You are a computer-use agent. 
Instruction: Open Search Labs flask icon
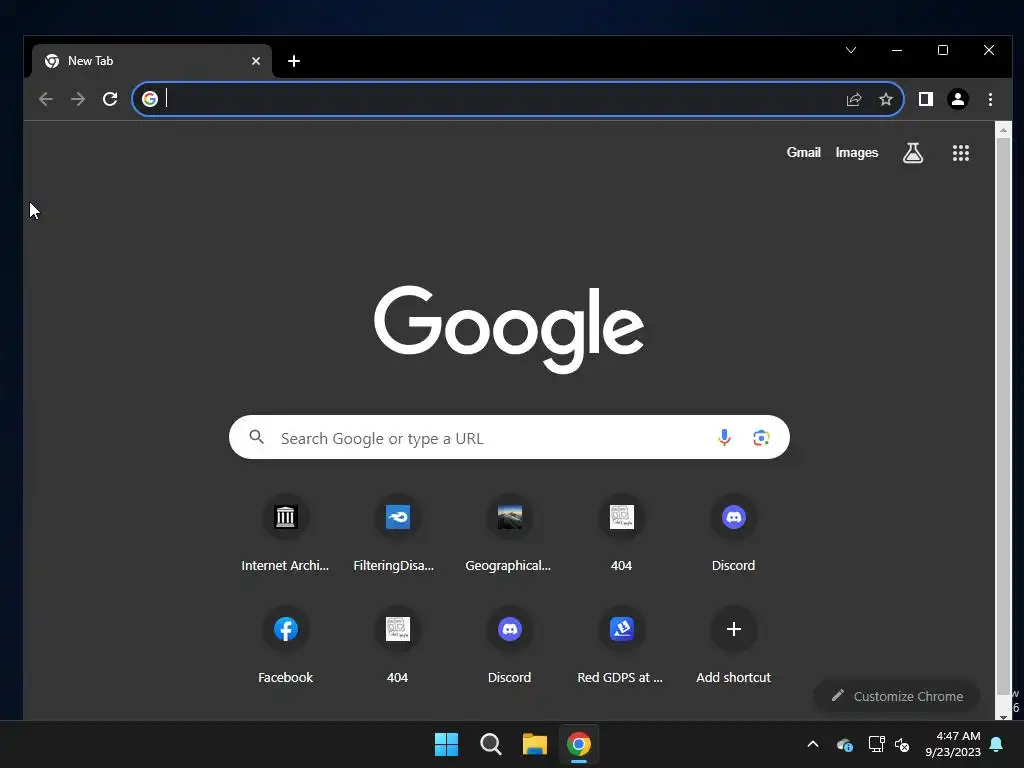(x=912, y=153)
